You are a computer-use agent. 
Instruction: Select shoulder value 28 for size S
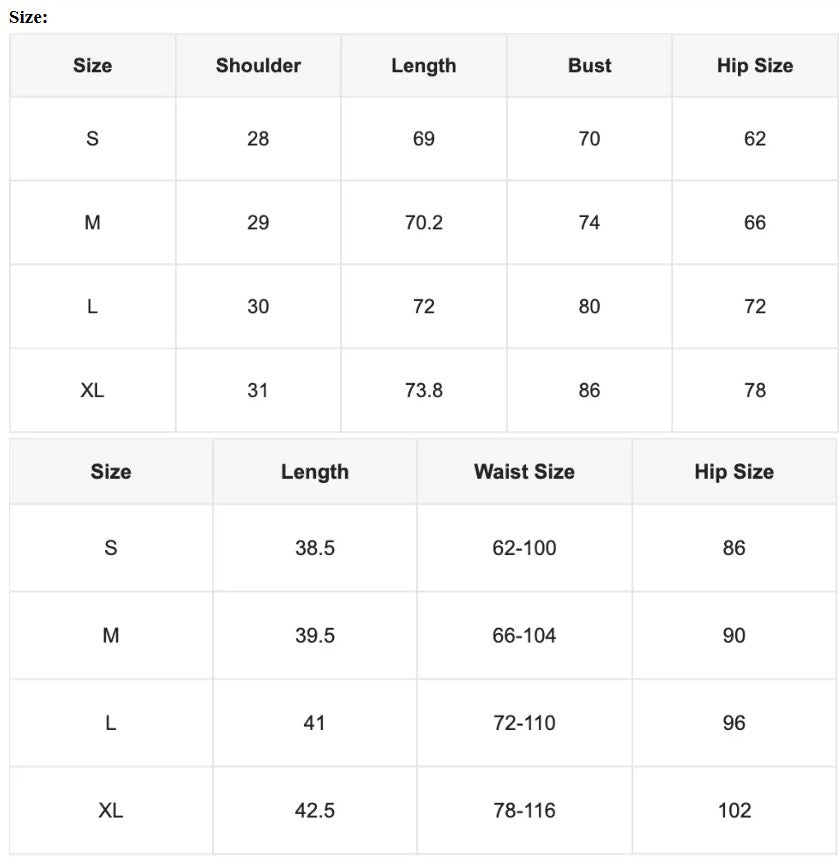[x=258, y=139]
